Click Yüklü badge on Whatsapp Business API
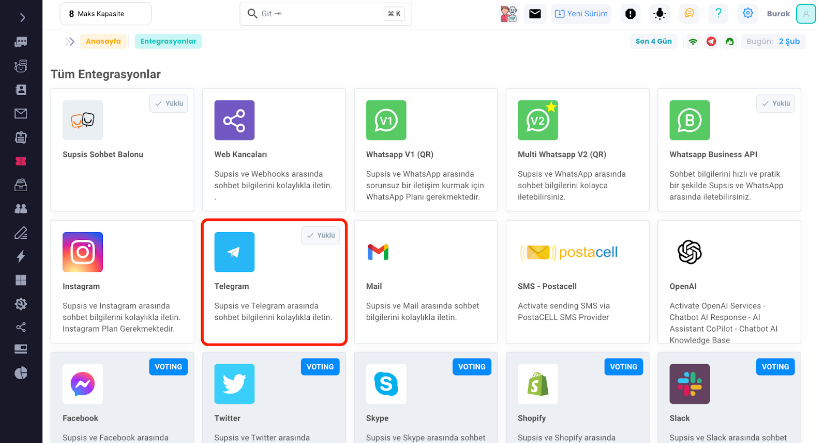Viewport: 821px width, 443px height. click(775, 104)
